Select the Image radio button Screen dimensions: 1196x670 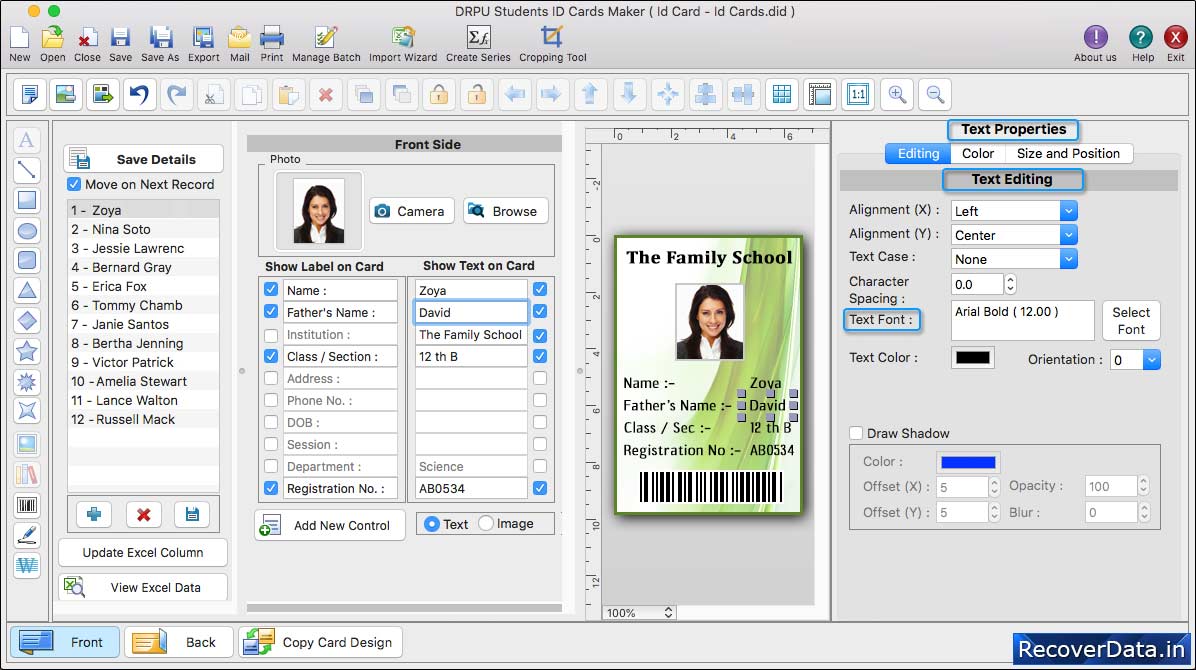(486, 523)
